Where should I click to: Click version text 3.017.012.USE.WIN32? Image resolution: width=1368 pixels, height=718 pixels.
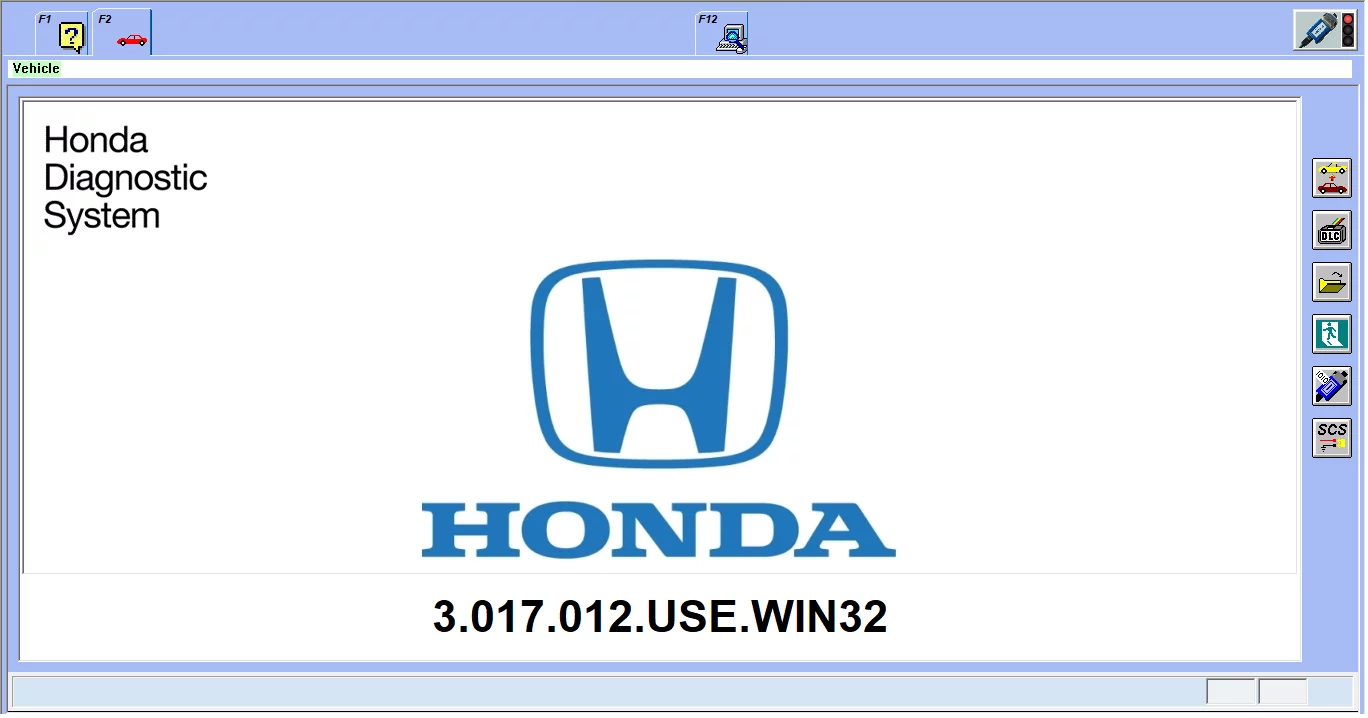point(661,617)
